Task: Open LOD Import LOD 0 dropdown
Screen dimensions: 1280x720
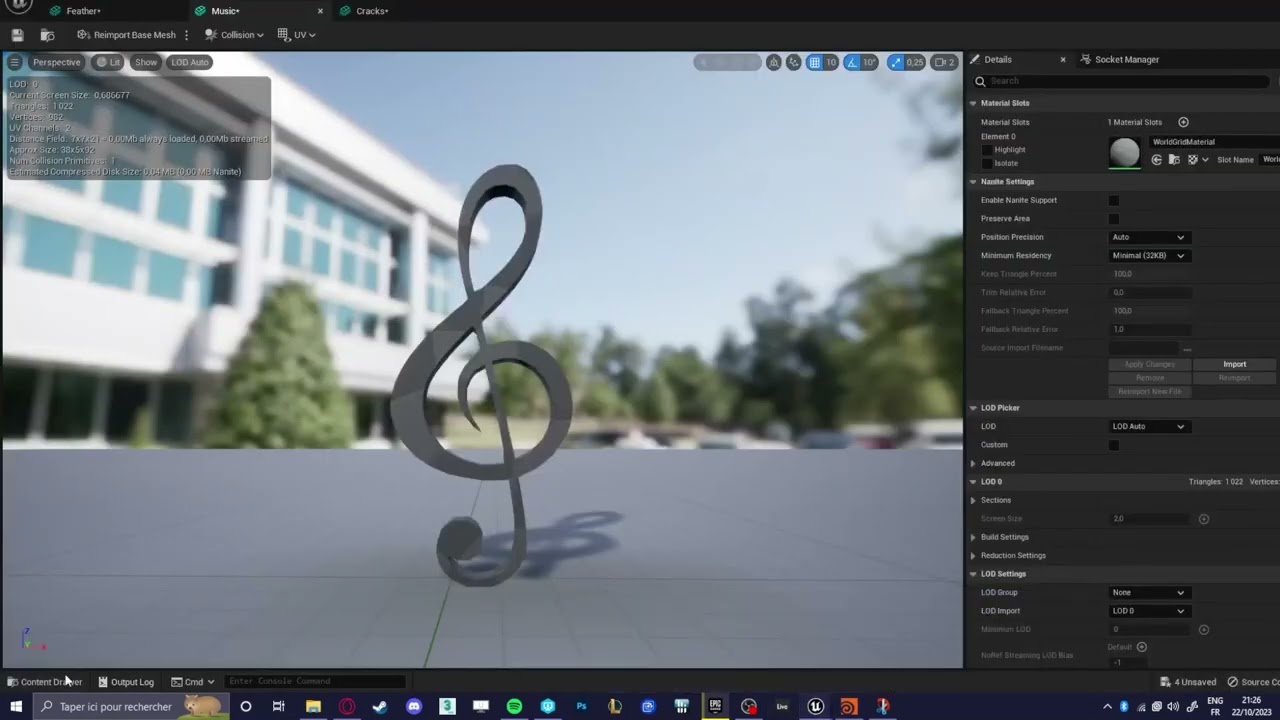Action: tap(1148, 611)
